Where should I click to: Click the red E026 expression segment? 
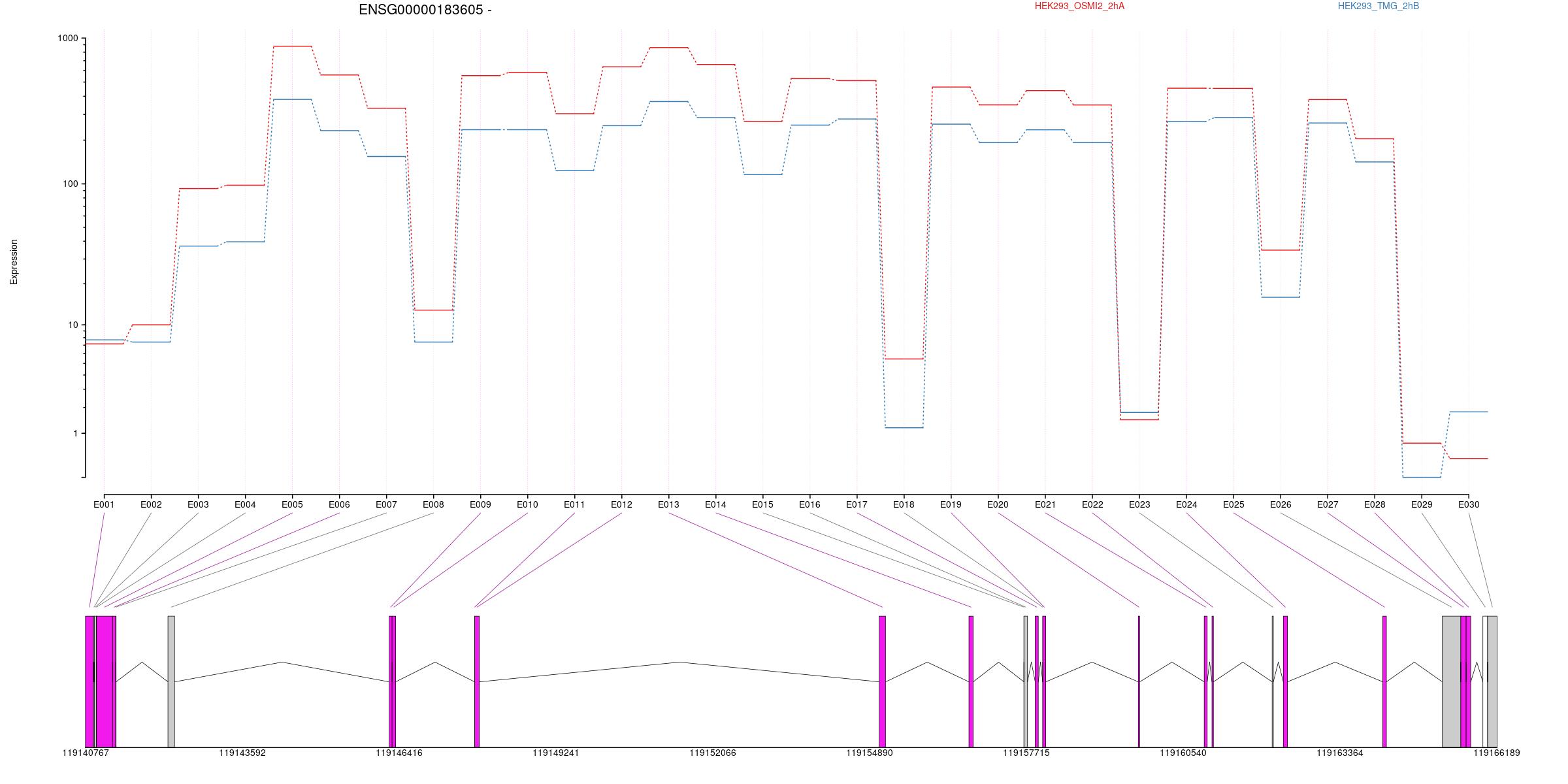pos(1281,250)
